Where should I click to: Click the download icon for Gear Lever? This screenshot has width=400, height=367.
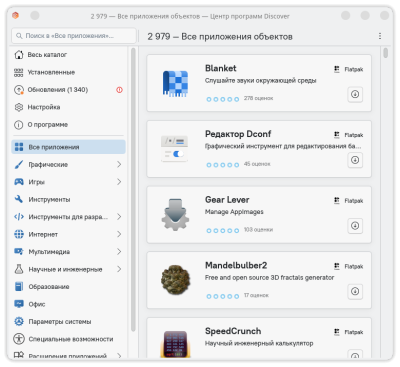tap(355, 226)
